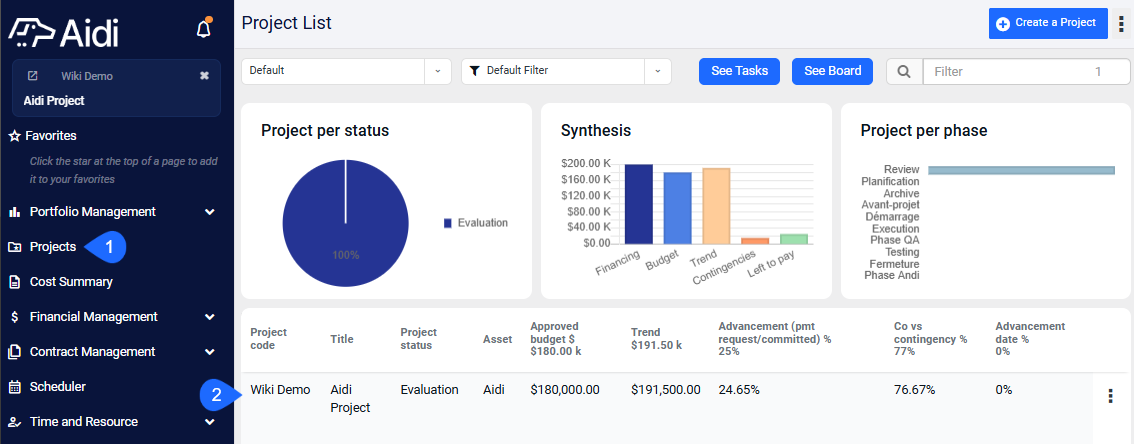
Task: Click the Scheduler calendar icon
Action: coord(14,387)
